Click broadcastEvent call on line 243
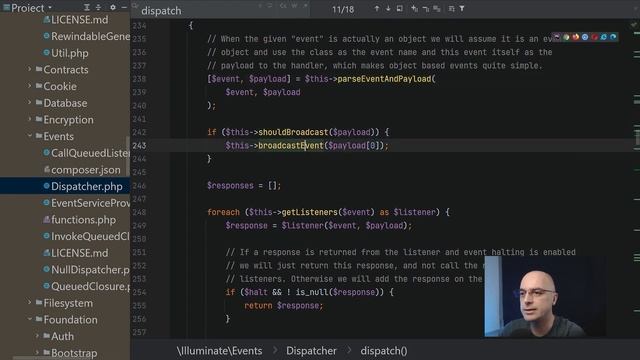The width and height of the screenshot is (640, 360). (x=291, y=145)
